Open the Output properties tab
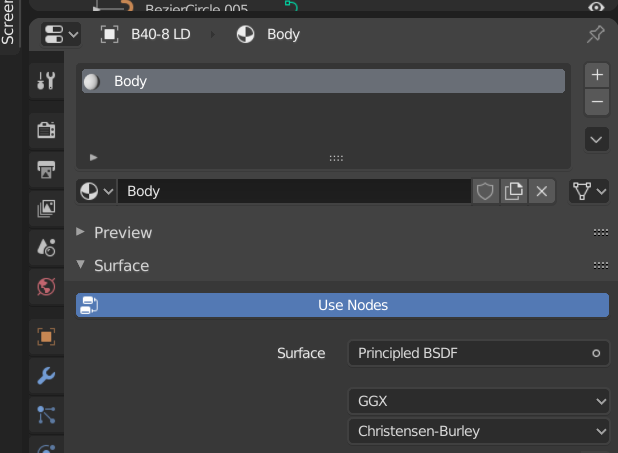Viewport: 618px width, 453px height. (45, 169)
